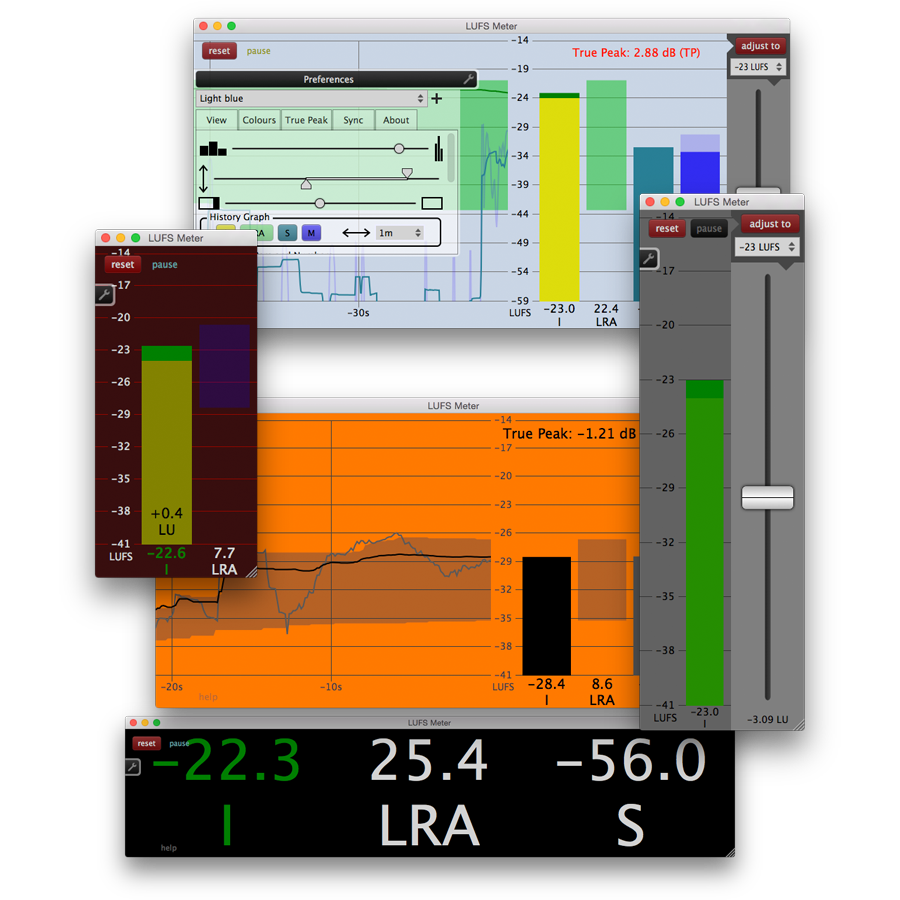Viewport: 900px width, 900px height.
Task: Switch to the True Peak tab
Action: click(x=306, y=120)
